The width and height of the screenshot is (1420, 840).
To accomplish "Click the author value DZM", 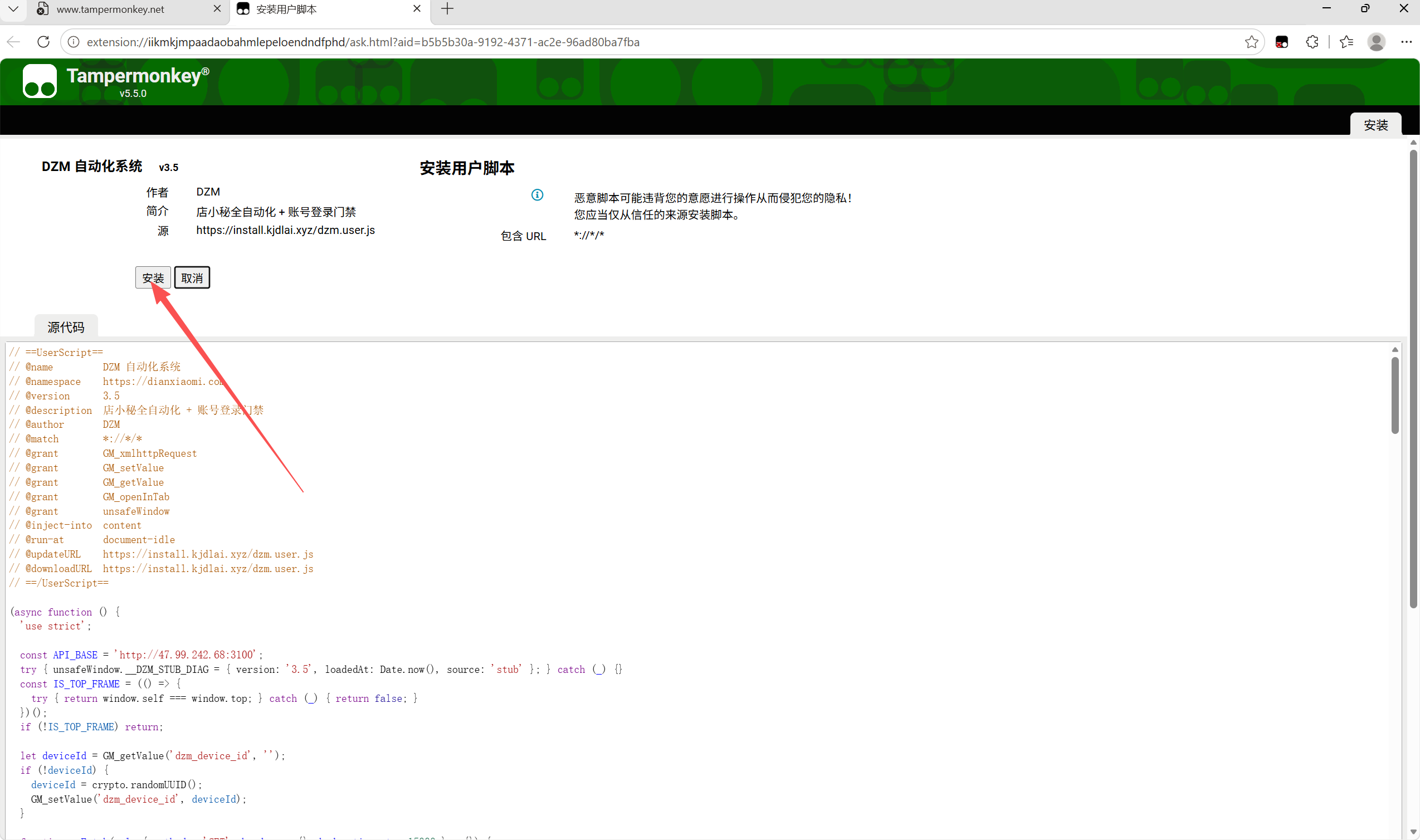I will [208, 192].
